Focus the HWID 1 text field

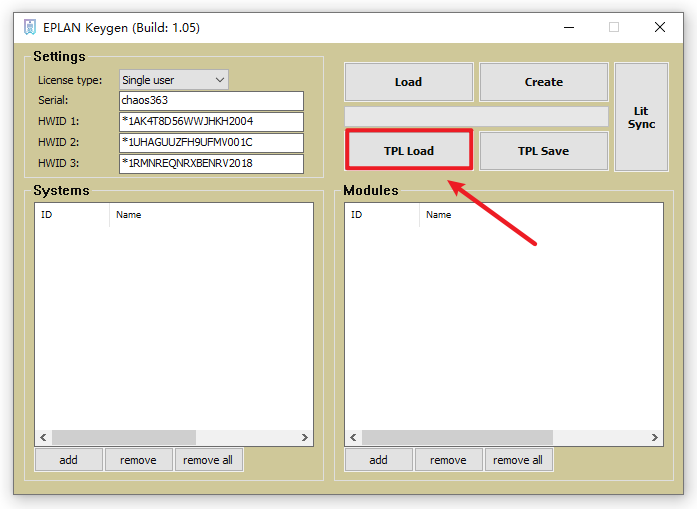click(211, 122)
